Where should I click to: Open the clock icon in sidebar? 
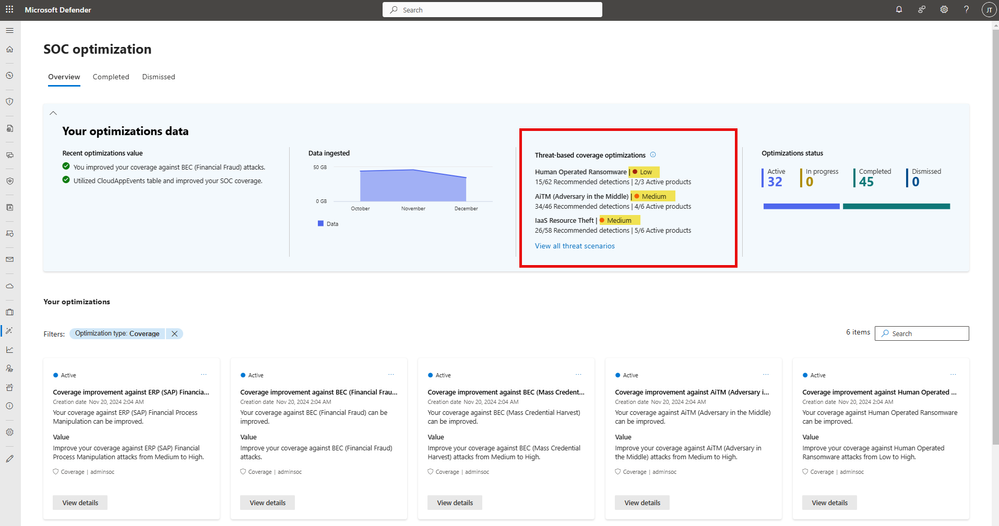pyautogui.click(x=10, y=75)
